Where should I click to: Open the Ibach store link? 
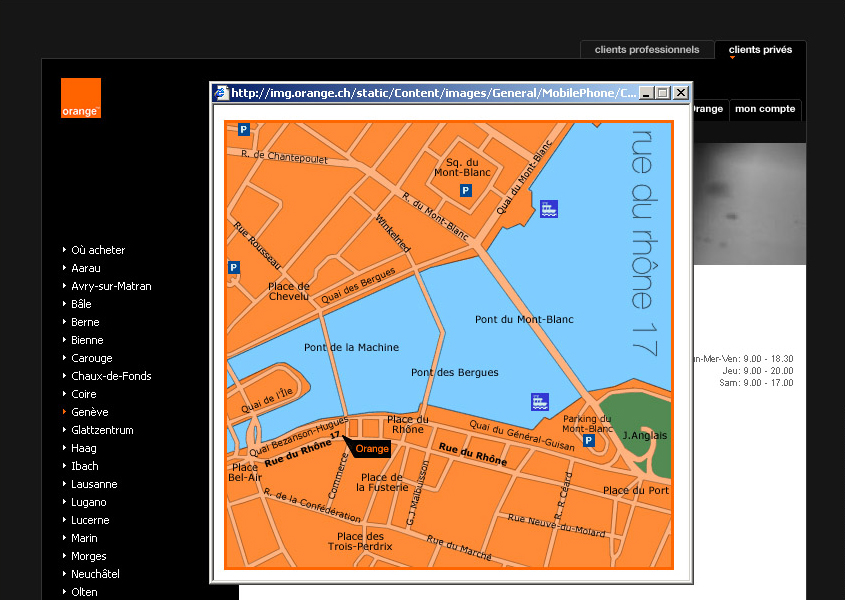(85, 466)
